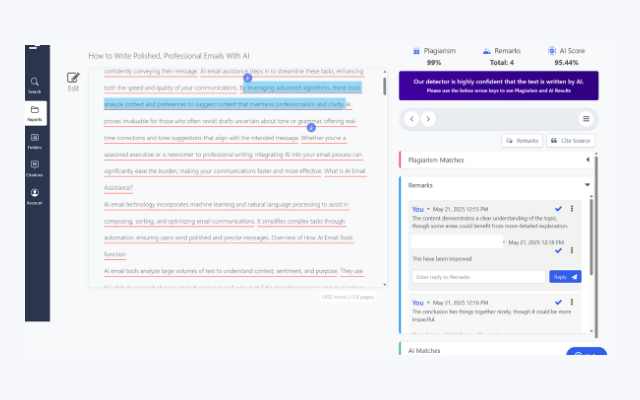Click the AI Score icon
The width and height of the screenshot is (640, 400).
[x=552, y=51]
